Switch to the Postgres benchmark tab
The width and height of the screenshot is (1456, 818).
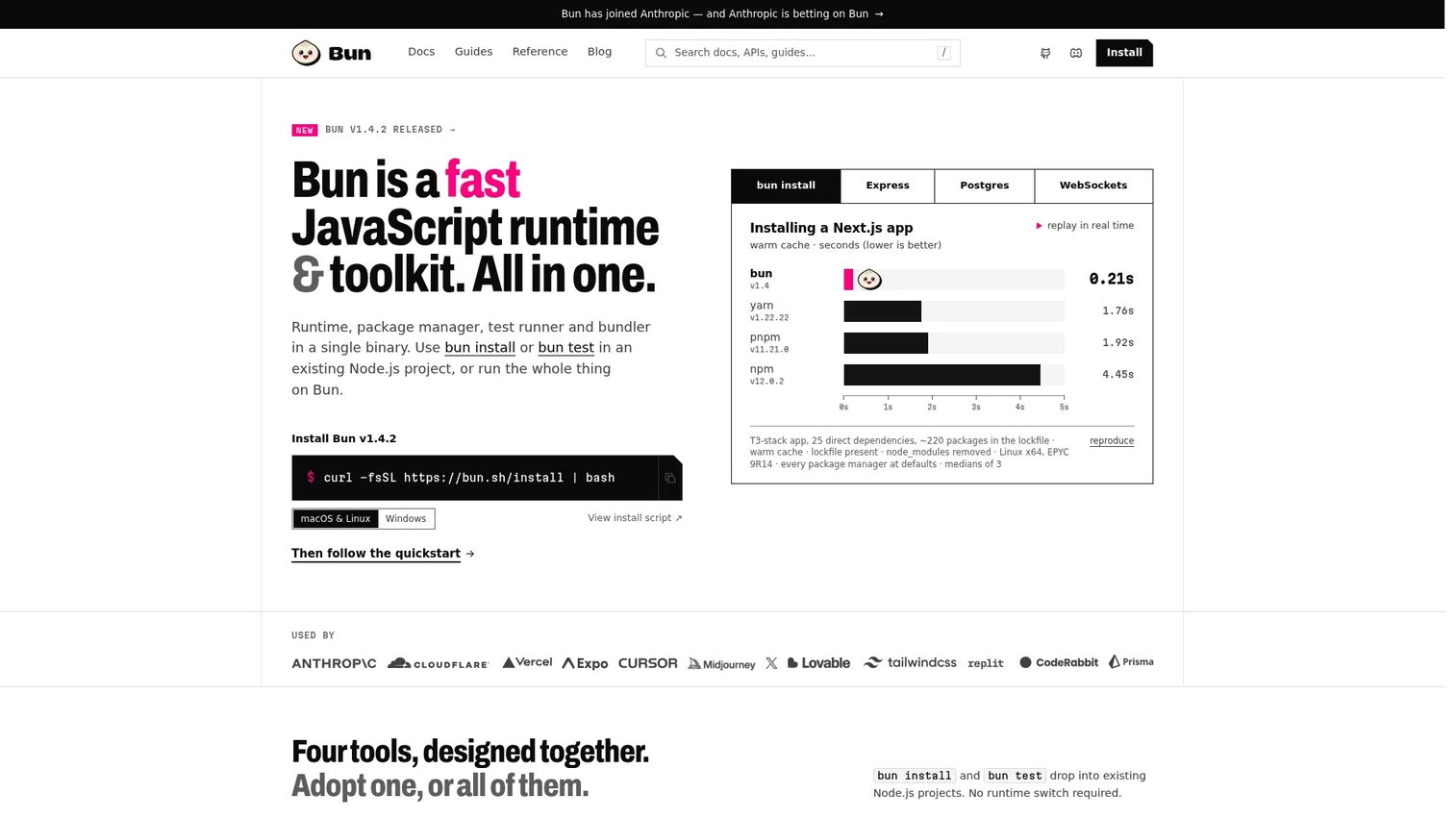tap(985, 186)
